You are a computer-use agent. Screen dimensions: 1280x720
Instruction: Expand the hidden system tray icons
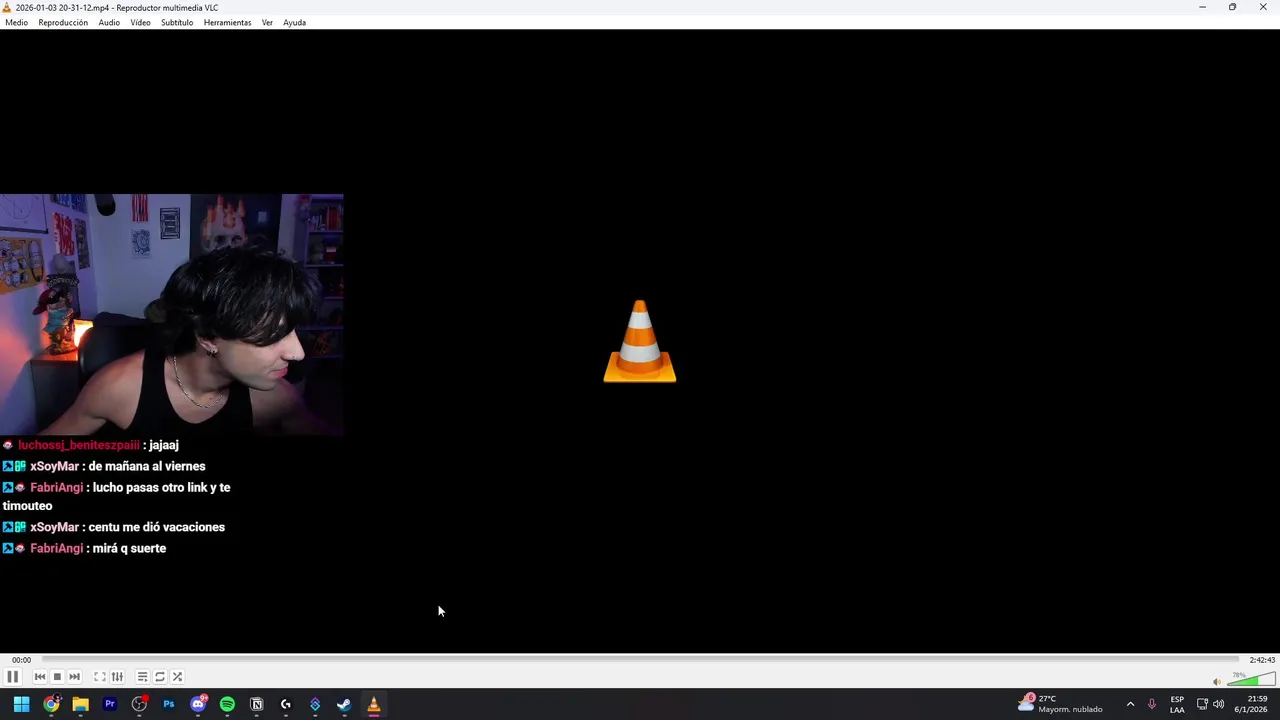point(1130,704)
